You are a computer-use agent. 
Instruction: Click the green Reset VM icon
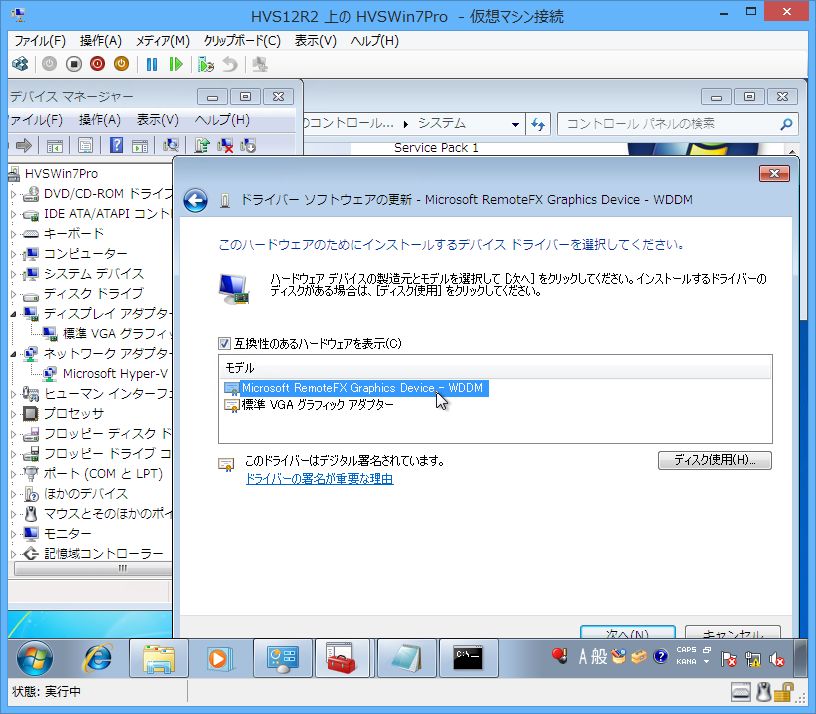point(176,65)
